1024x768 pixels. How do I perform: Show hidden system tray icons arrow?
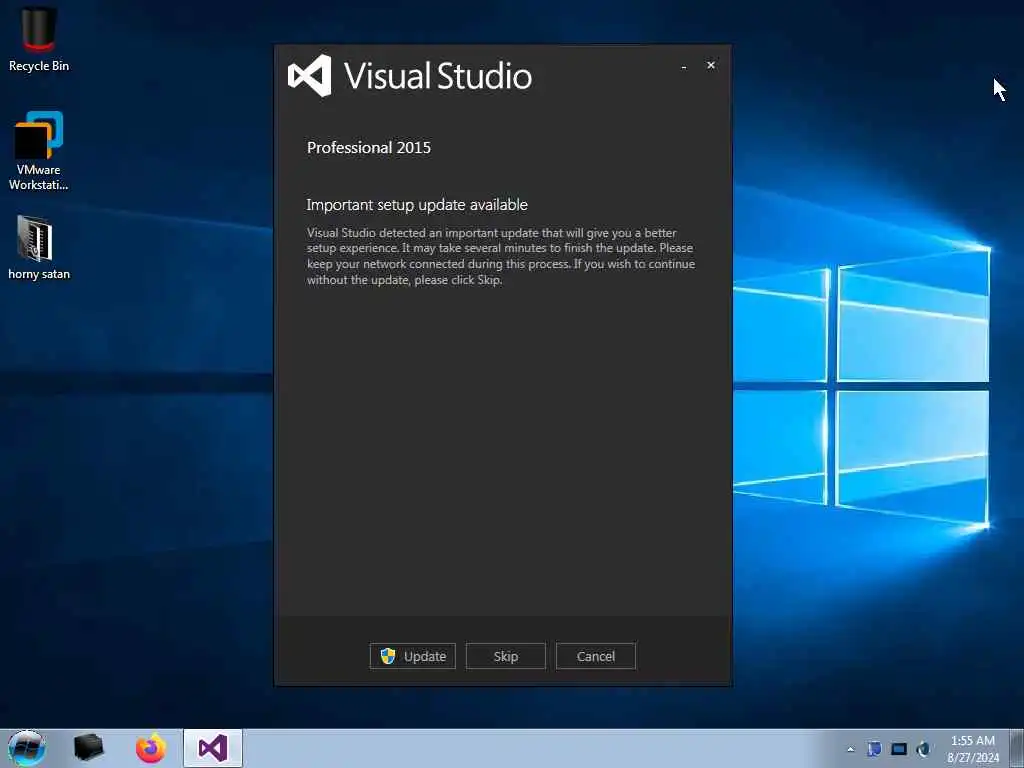[x=850, y=749]
